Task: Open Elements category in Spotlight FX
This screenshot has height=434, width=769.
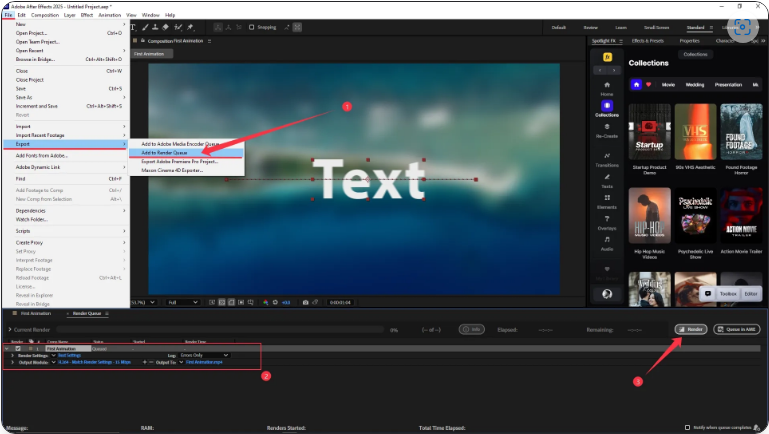Action: (x=607, y=202)
